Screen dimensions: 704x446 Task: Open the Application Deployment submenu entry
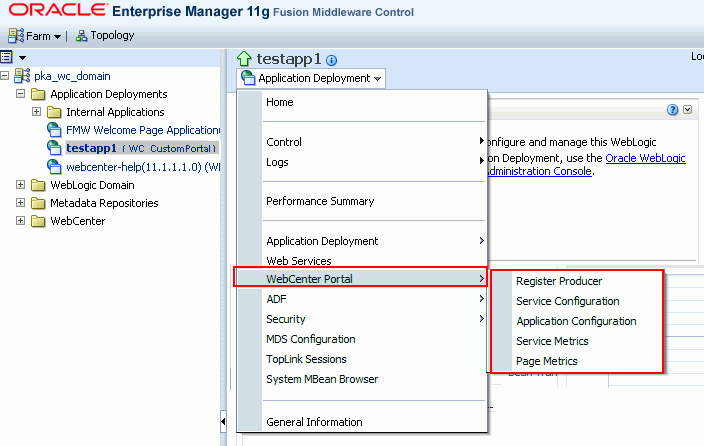tap(361, 241)
